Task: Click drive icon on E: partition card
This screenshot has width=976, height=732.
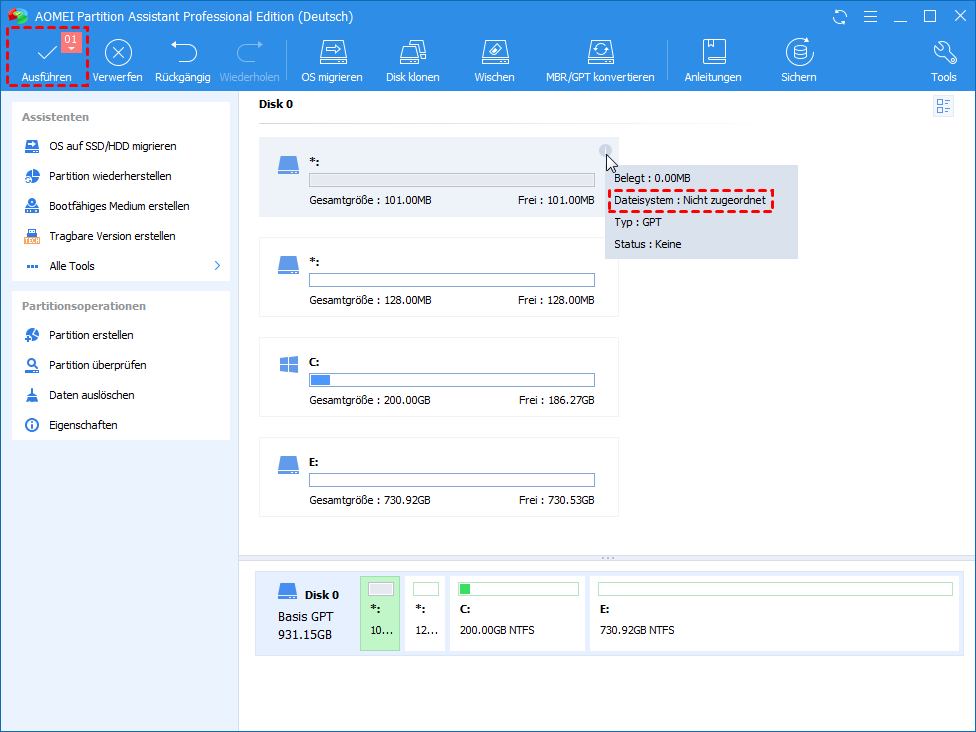Action: [x=288, y=465]
